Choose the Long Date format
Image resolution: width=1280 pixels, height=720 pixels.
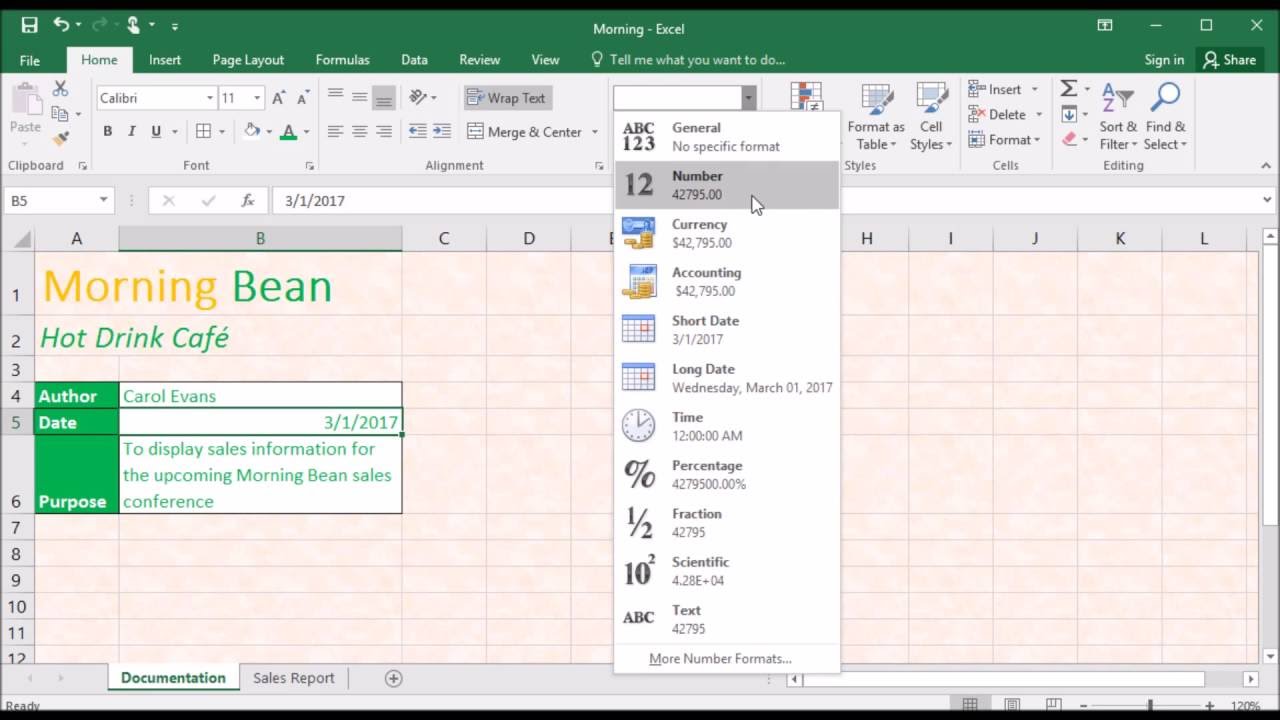coord(727,378)
